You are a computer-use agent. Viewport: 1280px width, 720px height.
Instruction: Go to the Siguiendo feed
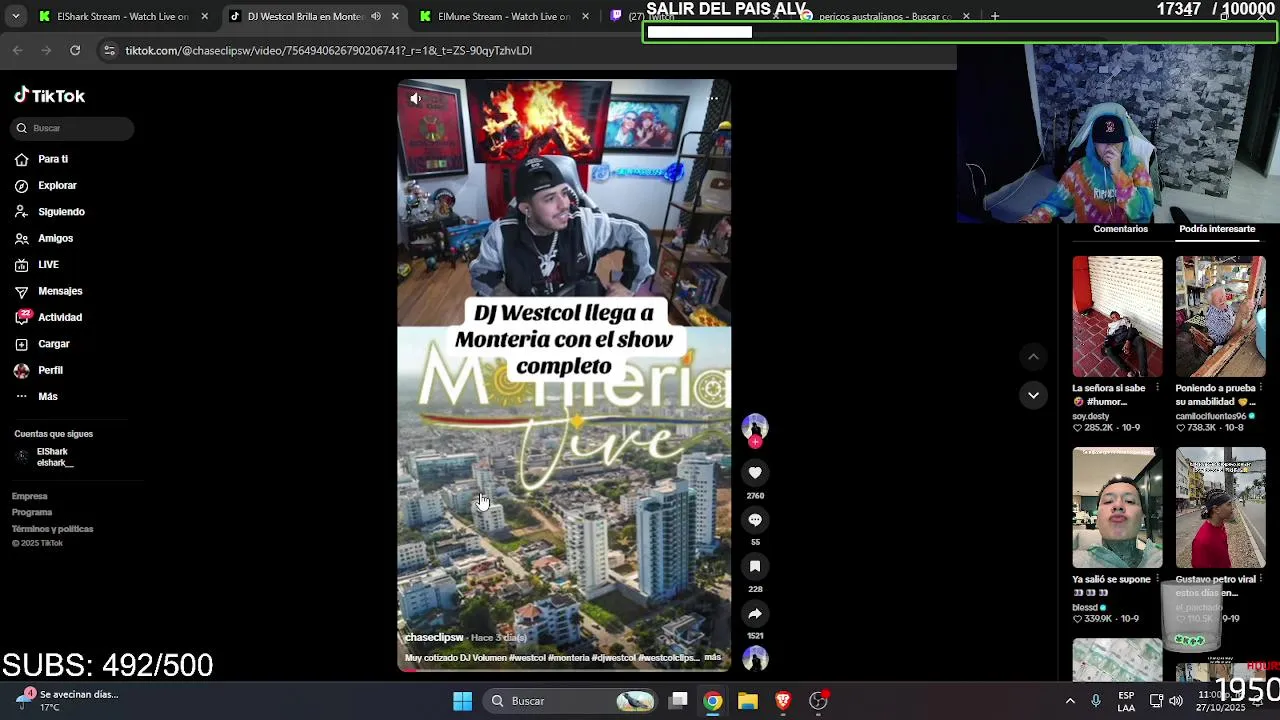tap(49, 212)
